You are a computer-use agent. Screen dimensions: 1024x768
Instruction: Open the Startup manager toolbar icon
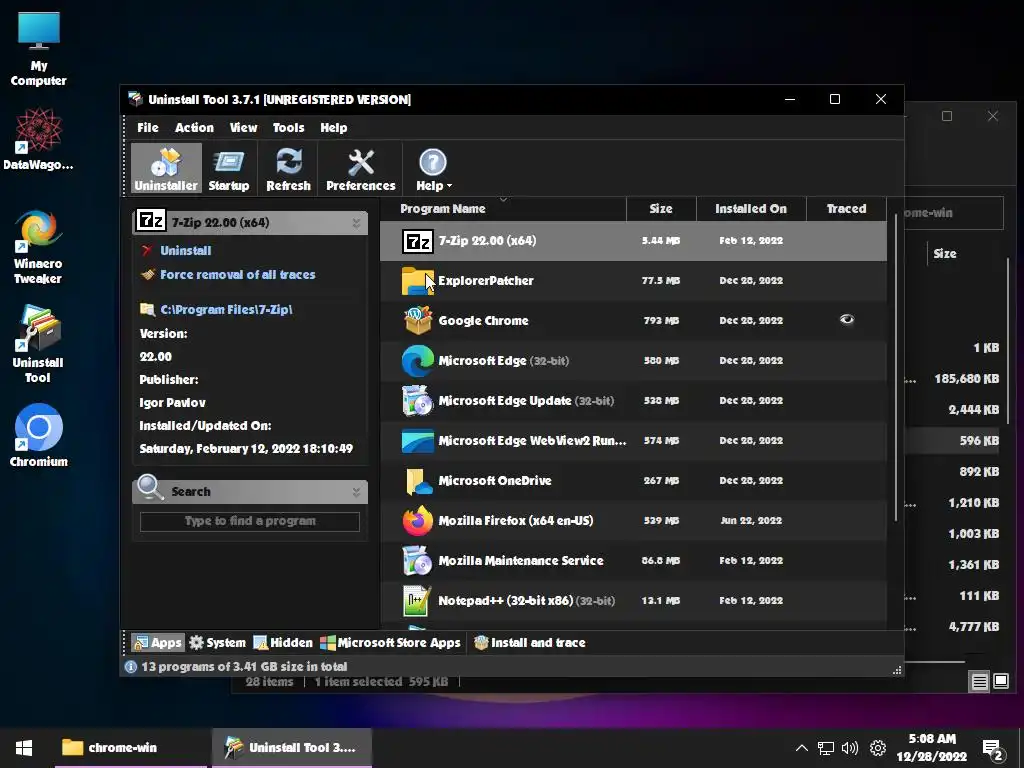pyautogui.click(x=229, y=168)
